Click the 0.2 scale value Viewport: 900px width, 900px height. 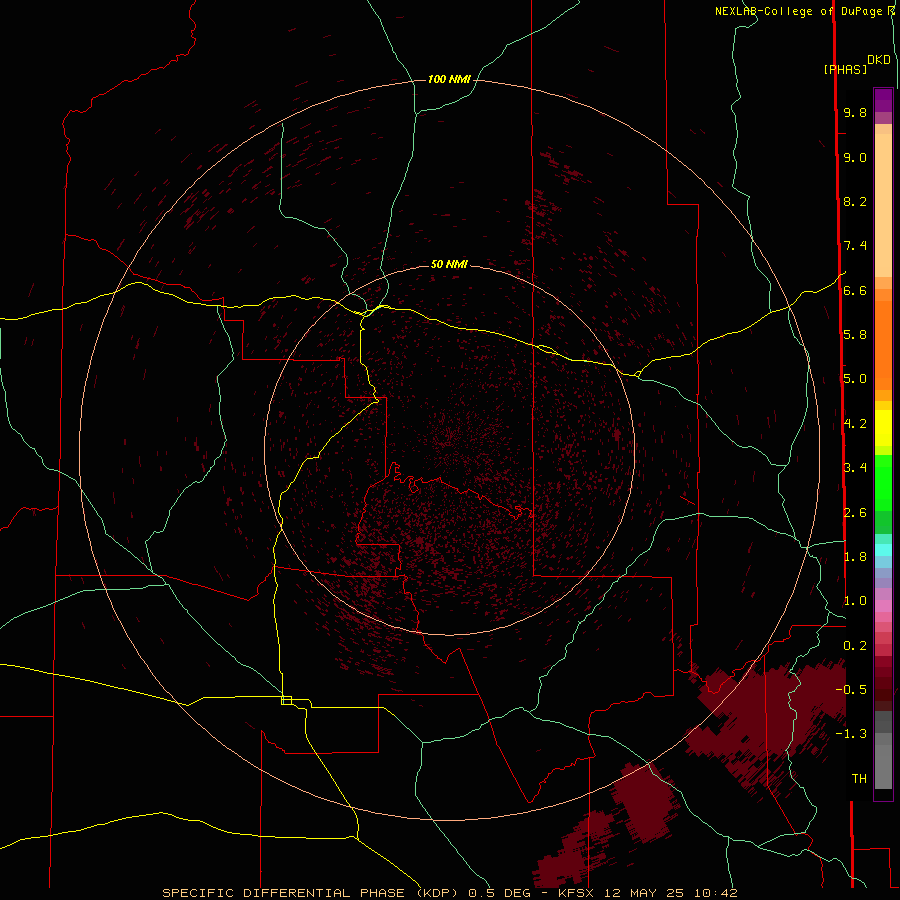point(855,646)
